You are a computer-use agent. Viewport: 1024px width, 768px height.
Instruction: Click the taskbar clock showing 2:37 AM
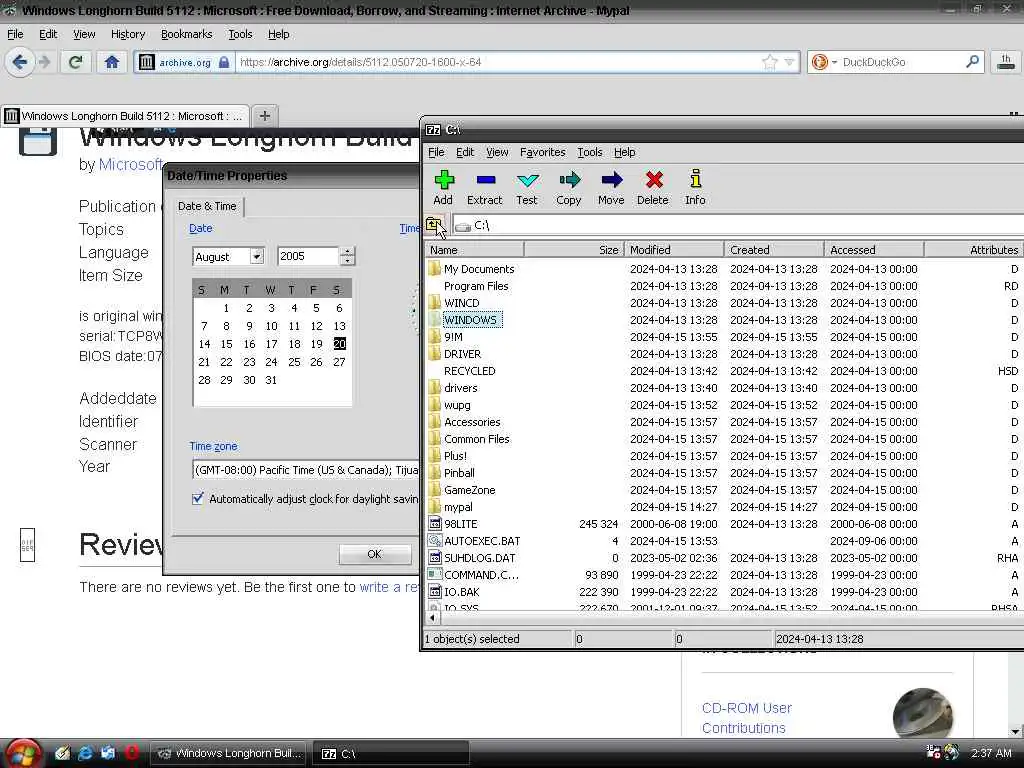click(x=991, y=753)
